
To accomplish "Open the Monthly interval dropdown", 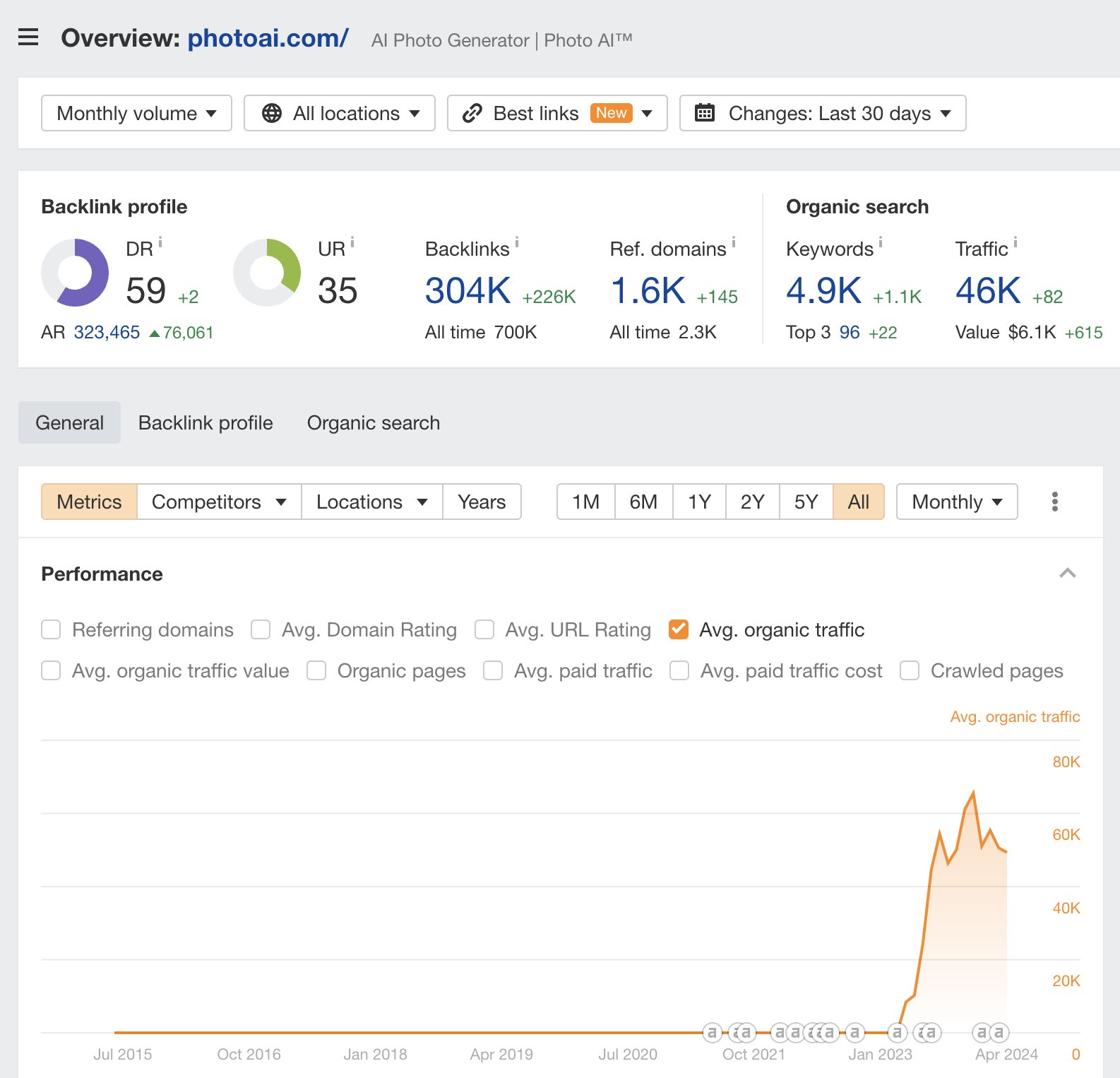I will click(957, 502).
